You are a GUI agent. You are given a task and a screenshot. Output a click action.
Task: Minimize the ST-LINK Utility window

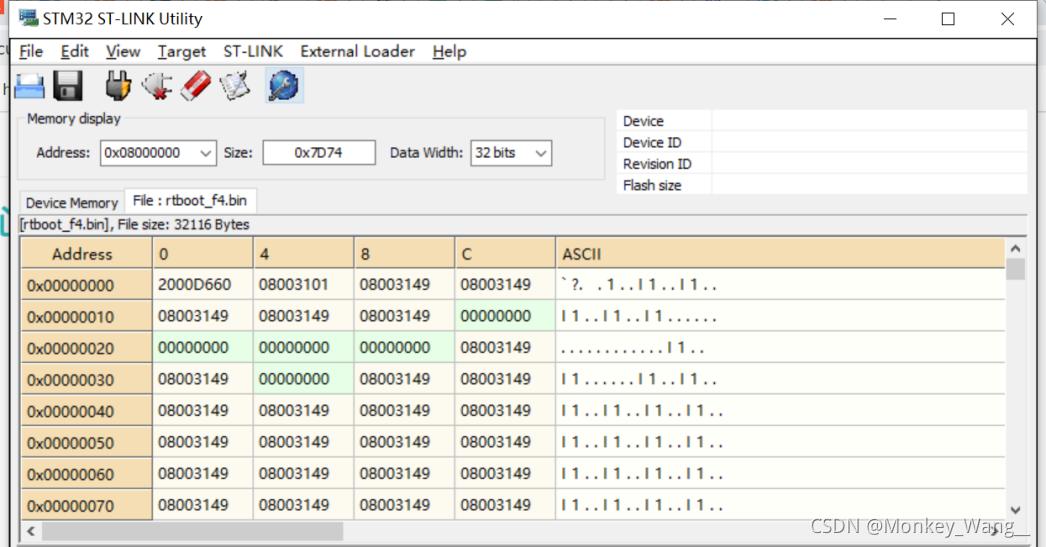click(x=890, y=19)
